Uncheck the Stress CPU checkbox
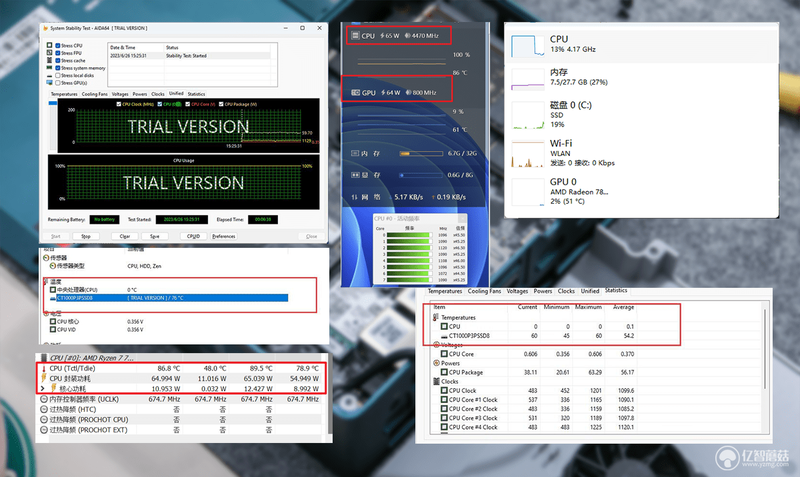Viewport: 800px width, 477px height. click(x=58, y=45)
